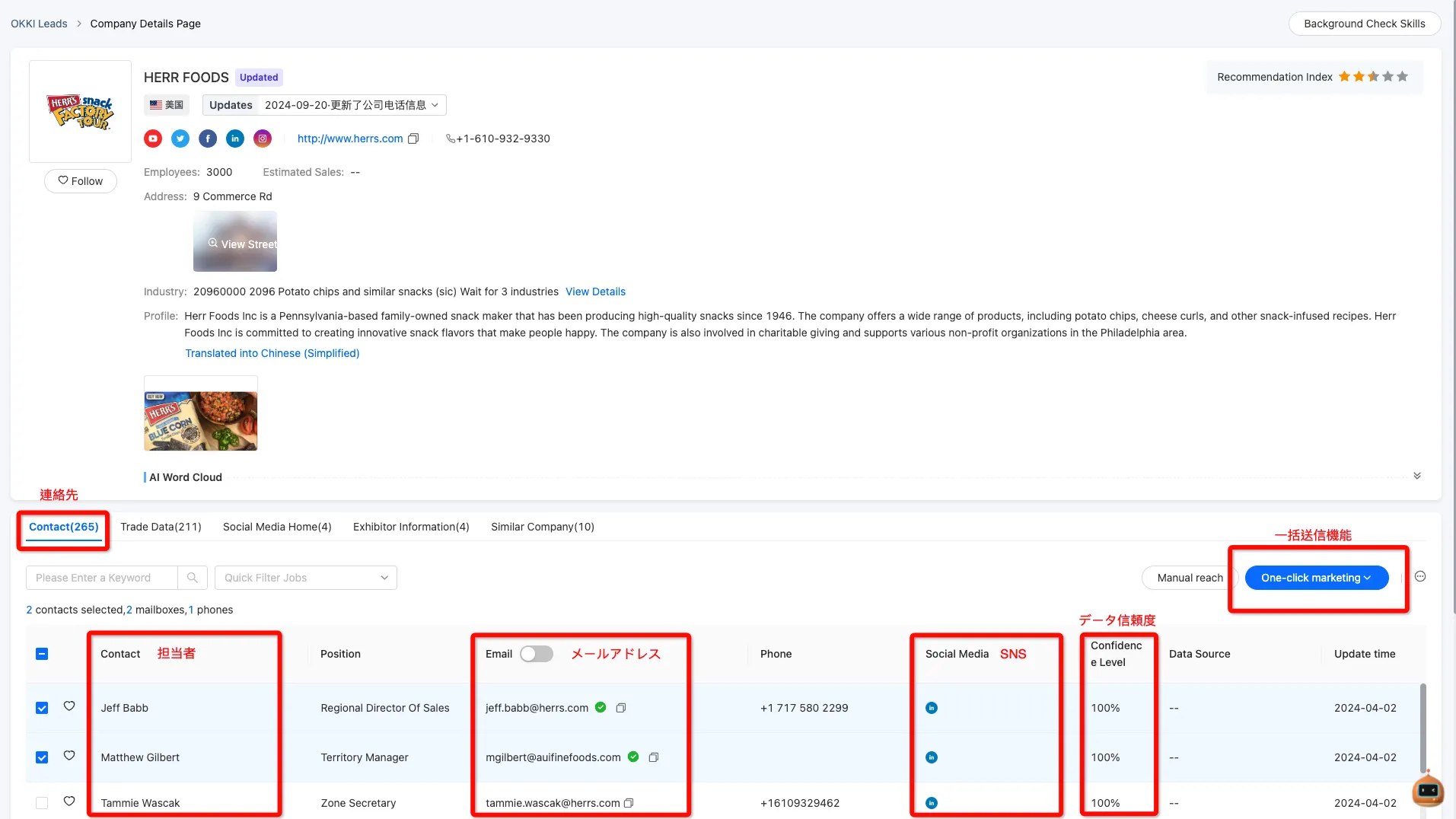Open the company Facebook page icon
1456x819 pixels.
[208, 139]
